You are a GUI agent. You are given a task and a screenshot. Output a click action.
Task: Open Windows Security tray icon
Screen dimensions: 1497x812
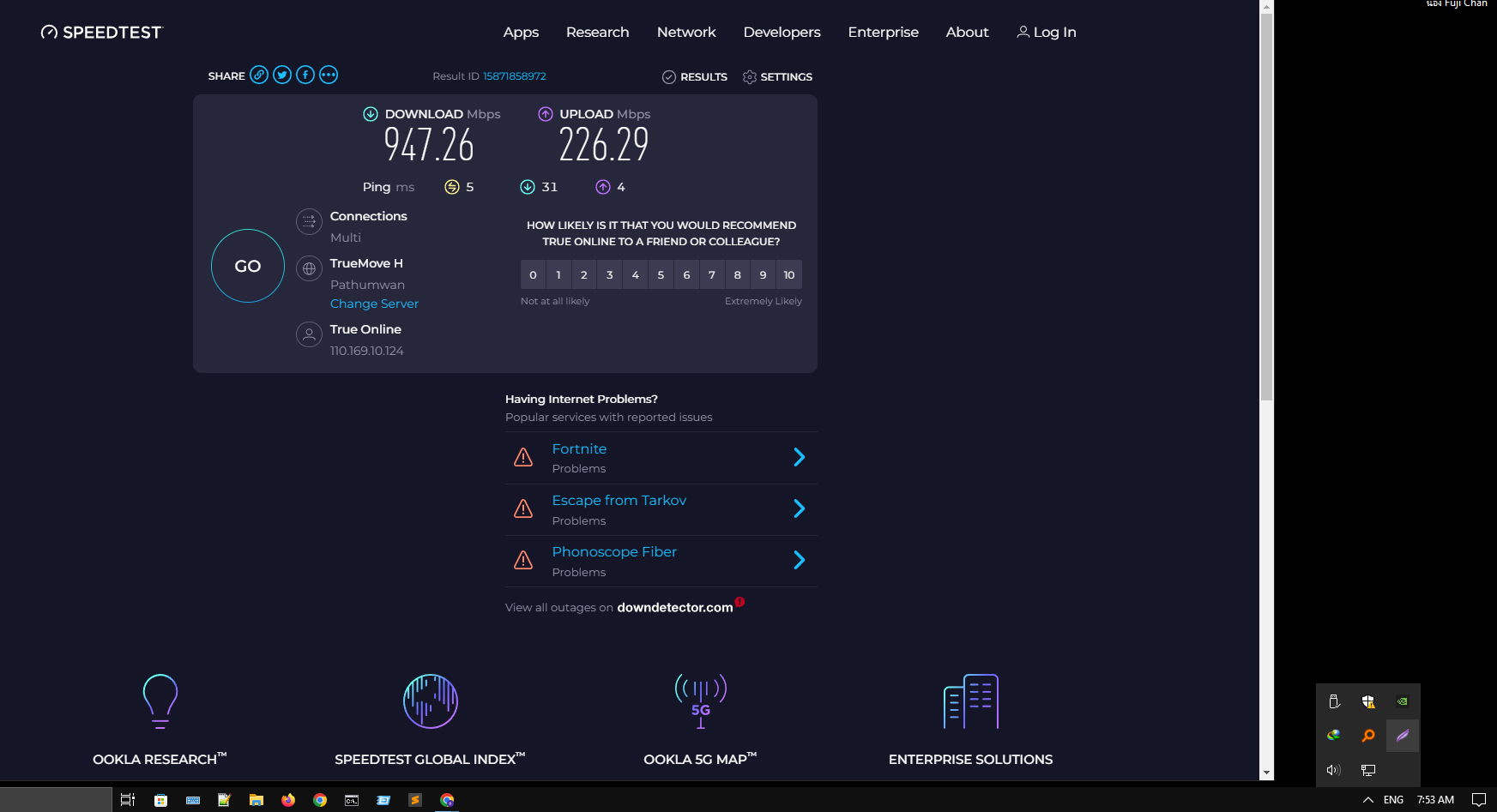click(x=1368, y=701)
